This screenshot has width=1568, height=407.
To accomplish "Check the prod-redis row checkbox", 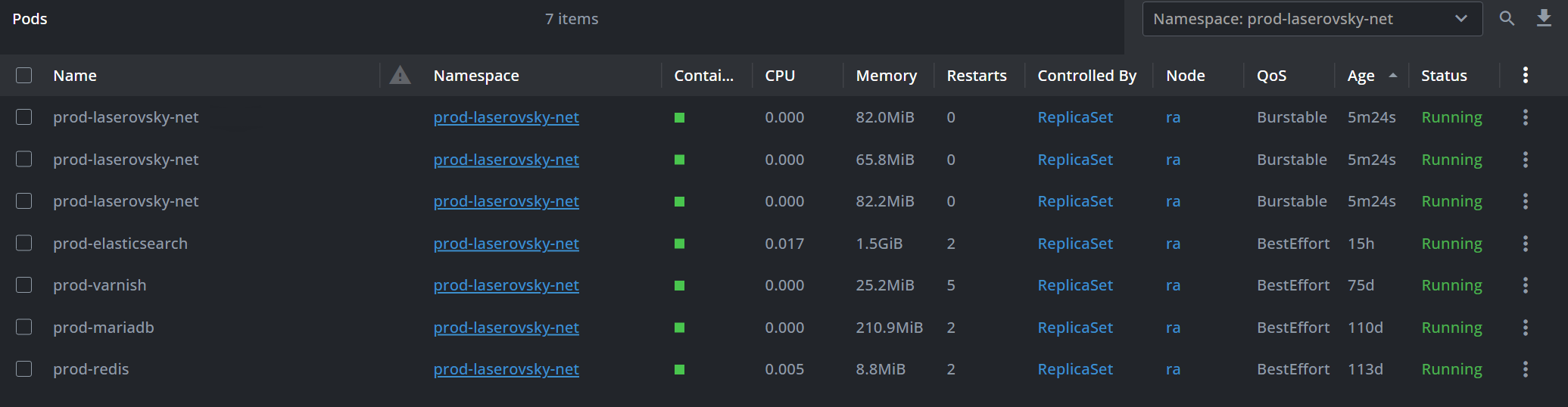I will (x=24, y=369).
